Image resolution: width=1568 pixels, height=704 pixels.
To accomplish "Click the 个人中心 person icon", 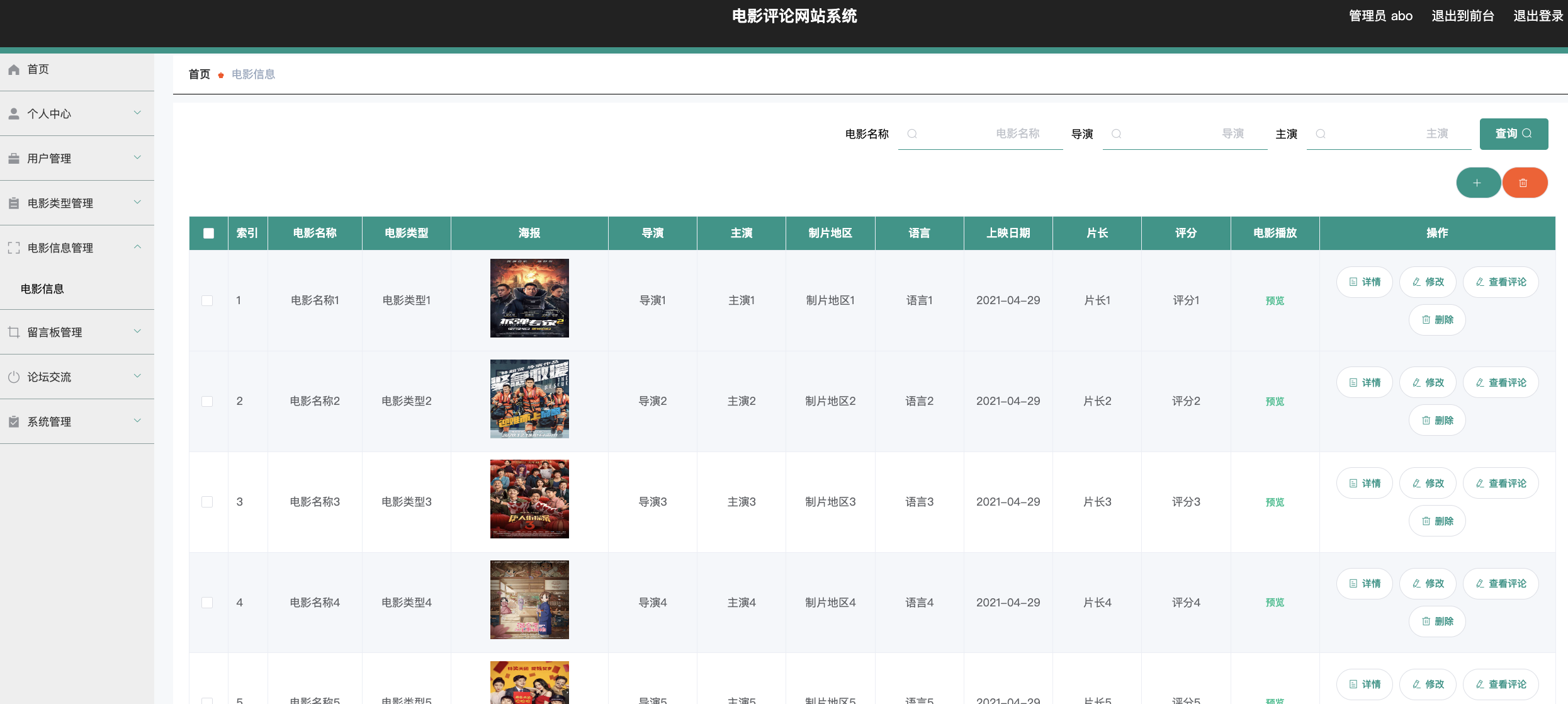I will click(x=13, y=113).
